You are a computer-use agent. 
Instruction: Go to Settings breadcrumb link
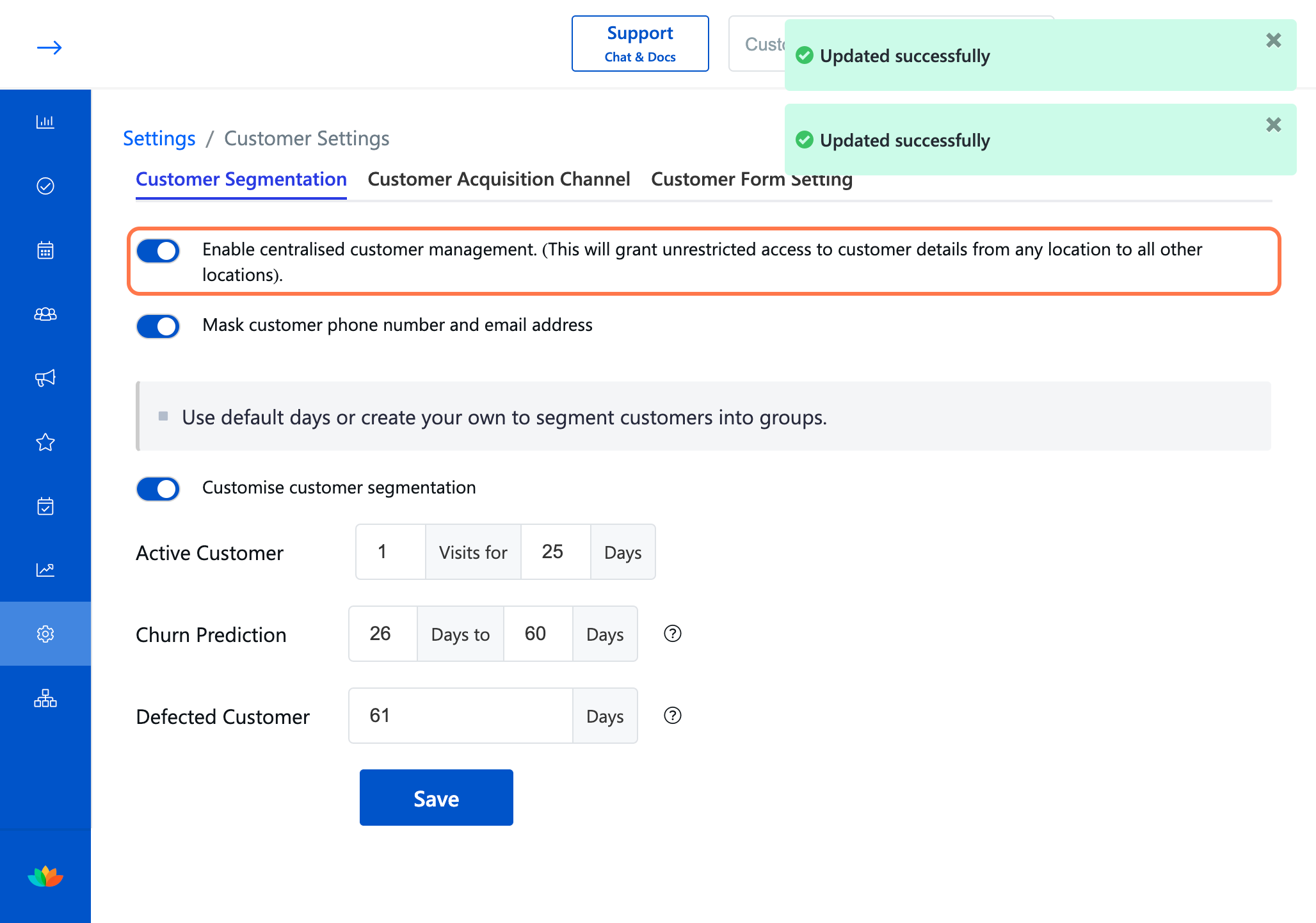click(159, 138)
